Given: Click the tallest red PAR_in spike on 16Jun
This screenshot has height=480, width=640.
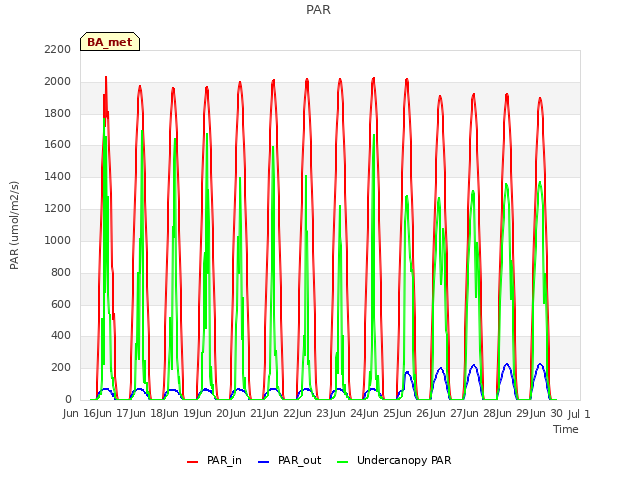Looking at the screenshot, I should [x=106, y=78].
